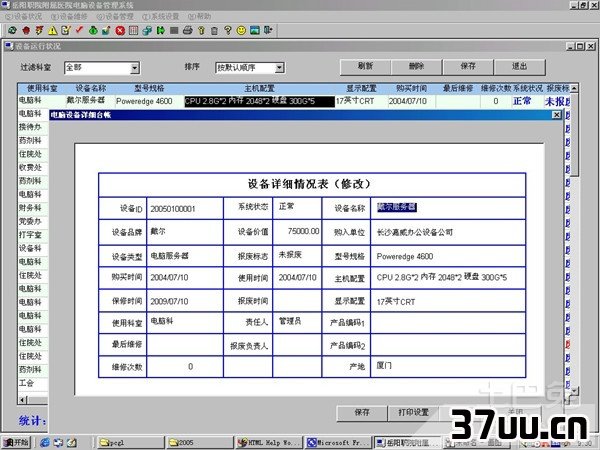Viewport: 600px width, 450px height.
Task: Click the table list scroll up arrow
Action: [574, 88]
